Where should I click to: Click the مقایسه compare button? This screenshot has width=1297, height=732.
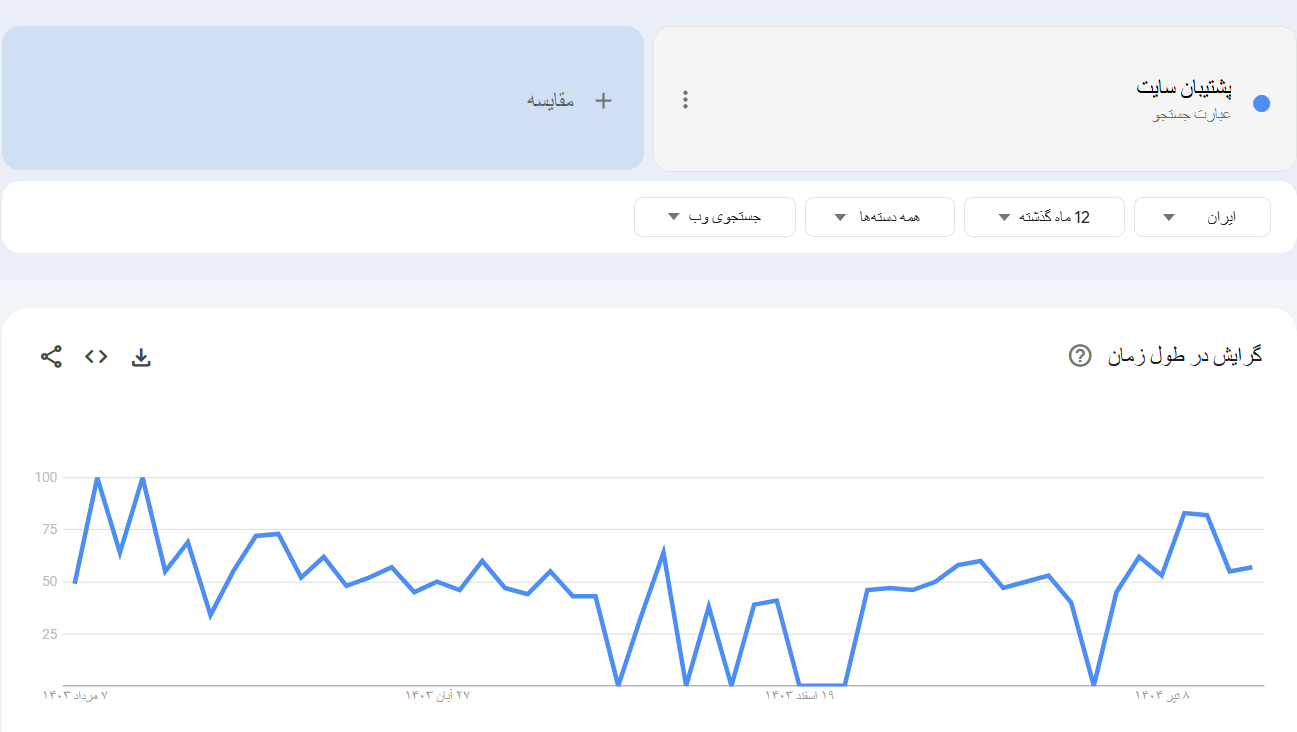coord(551,100)
